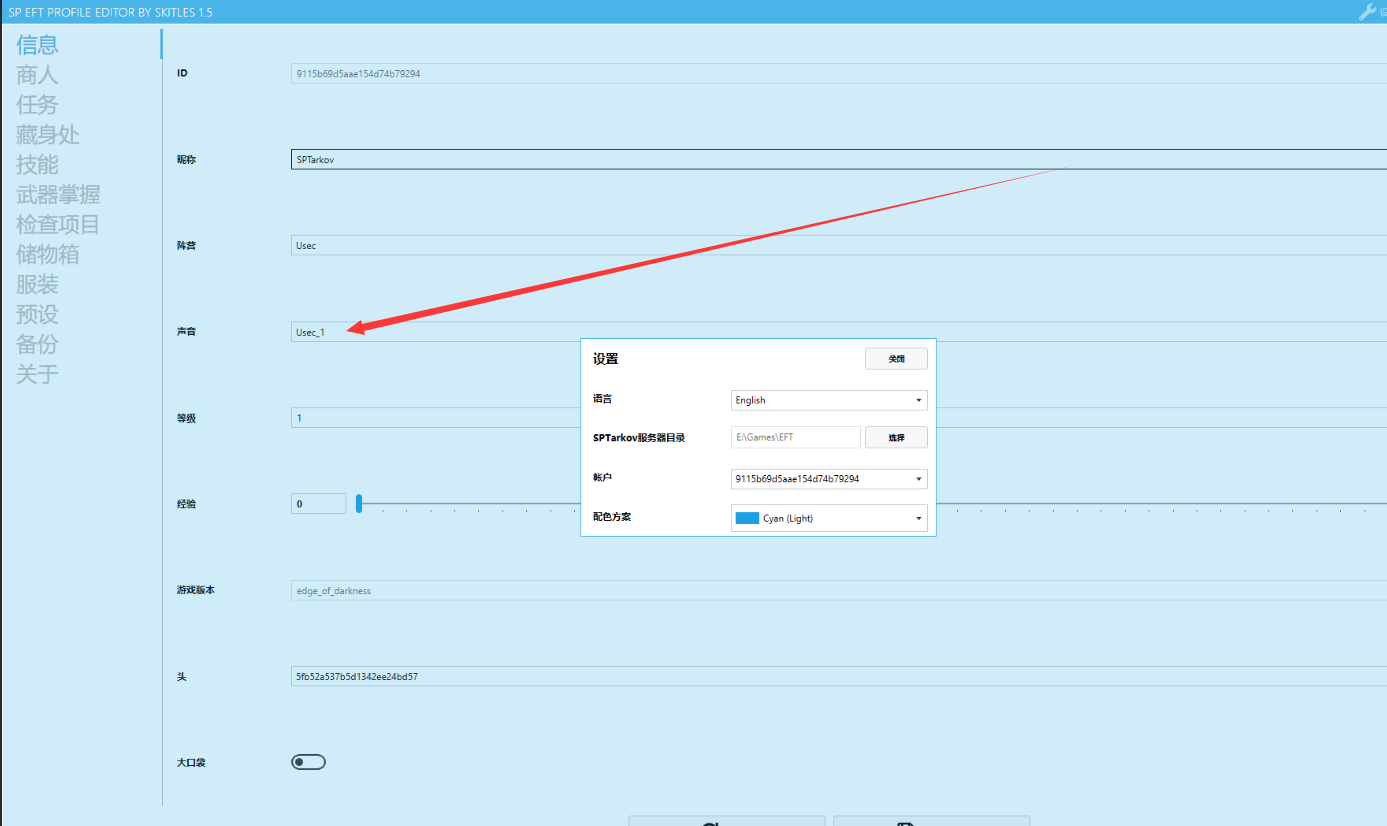Open the 信息 tab

click(x=37, y=44)
